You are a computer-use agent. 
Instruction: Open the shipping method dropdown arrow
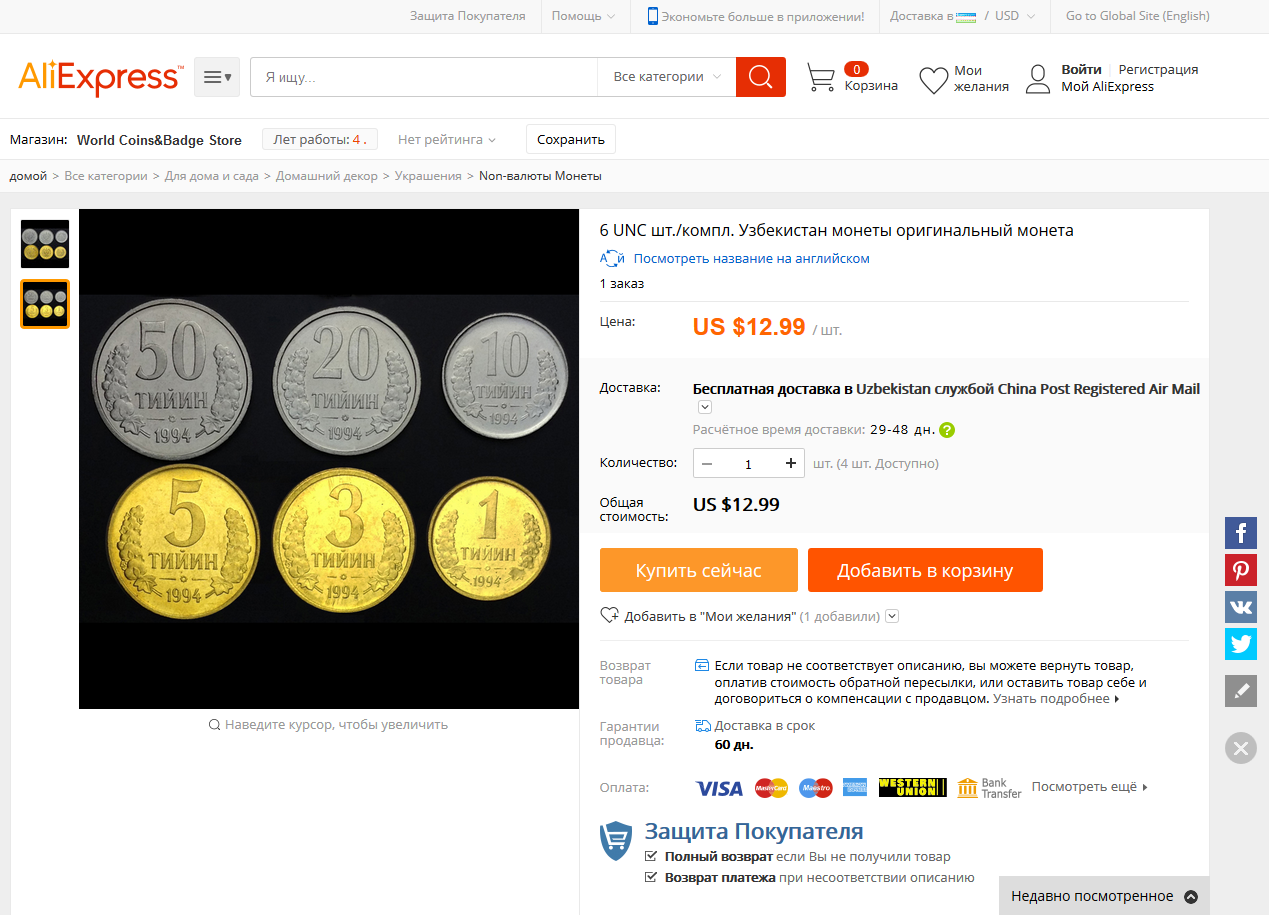pos(704,407)
